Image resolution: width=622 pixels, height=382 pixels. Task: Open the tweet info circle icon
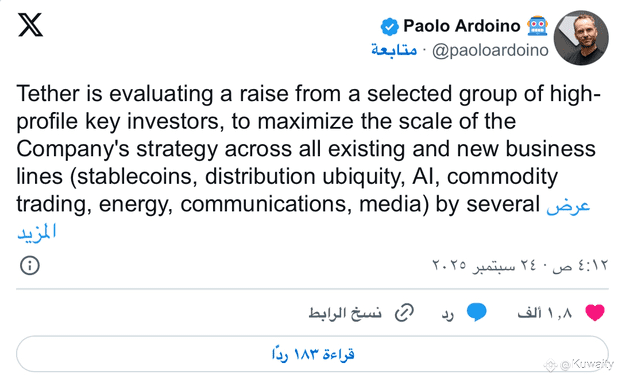[x=30, y=265]
